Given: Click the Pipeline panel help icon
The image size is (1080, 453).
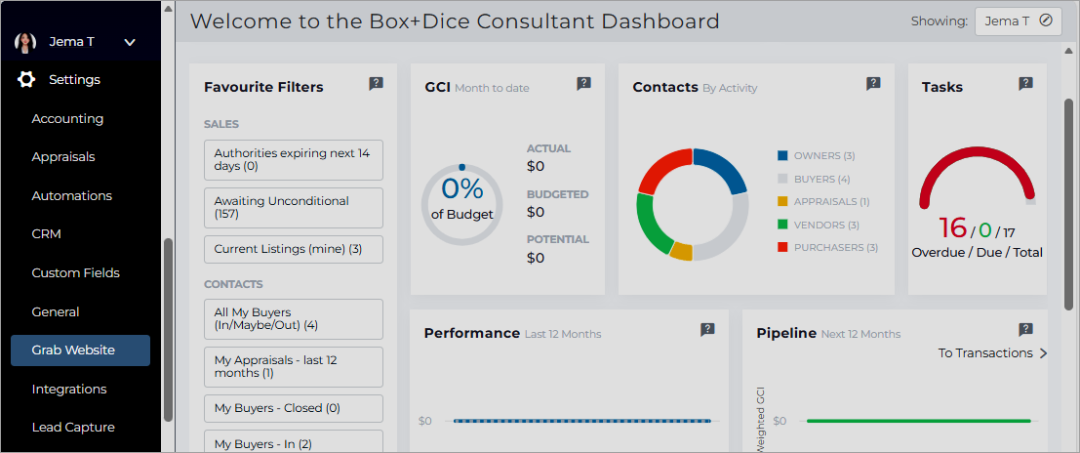Looking at the screenshot, I should pyautogui.click(x=1026, y=330).
